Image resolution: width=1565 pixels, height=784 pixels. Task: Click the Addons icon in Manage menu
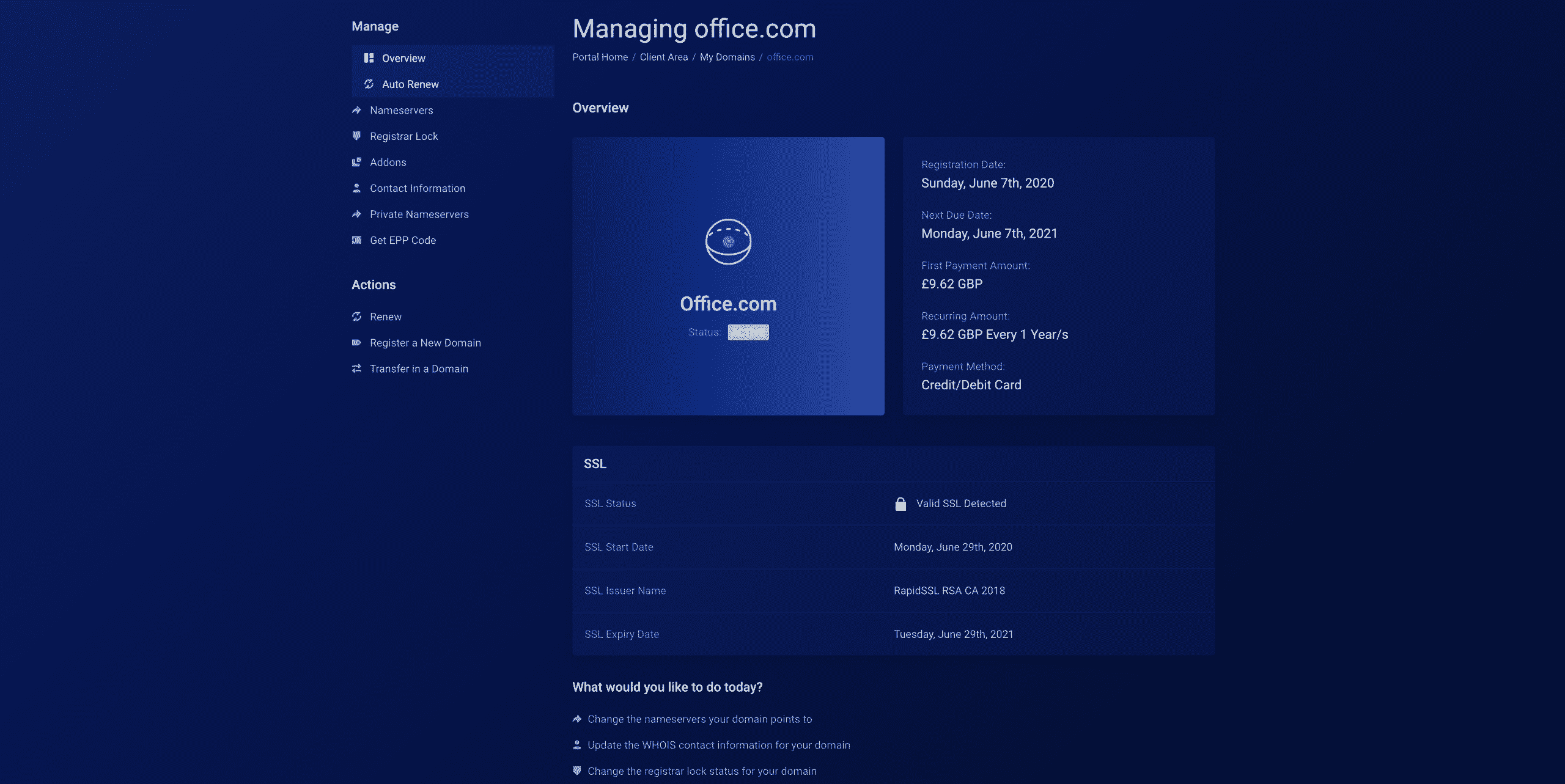356,162
